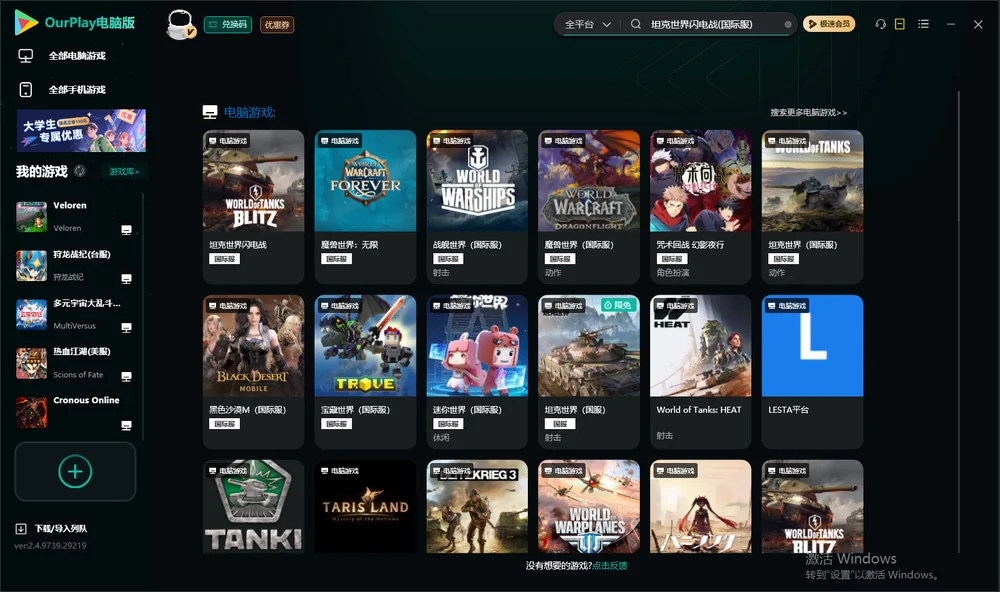Open 坦克世界 (国际服) game card
1000x592 pixels.
point(812,207)
